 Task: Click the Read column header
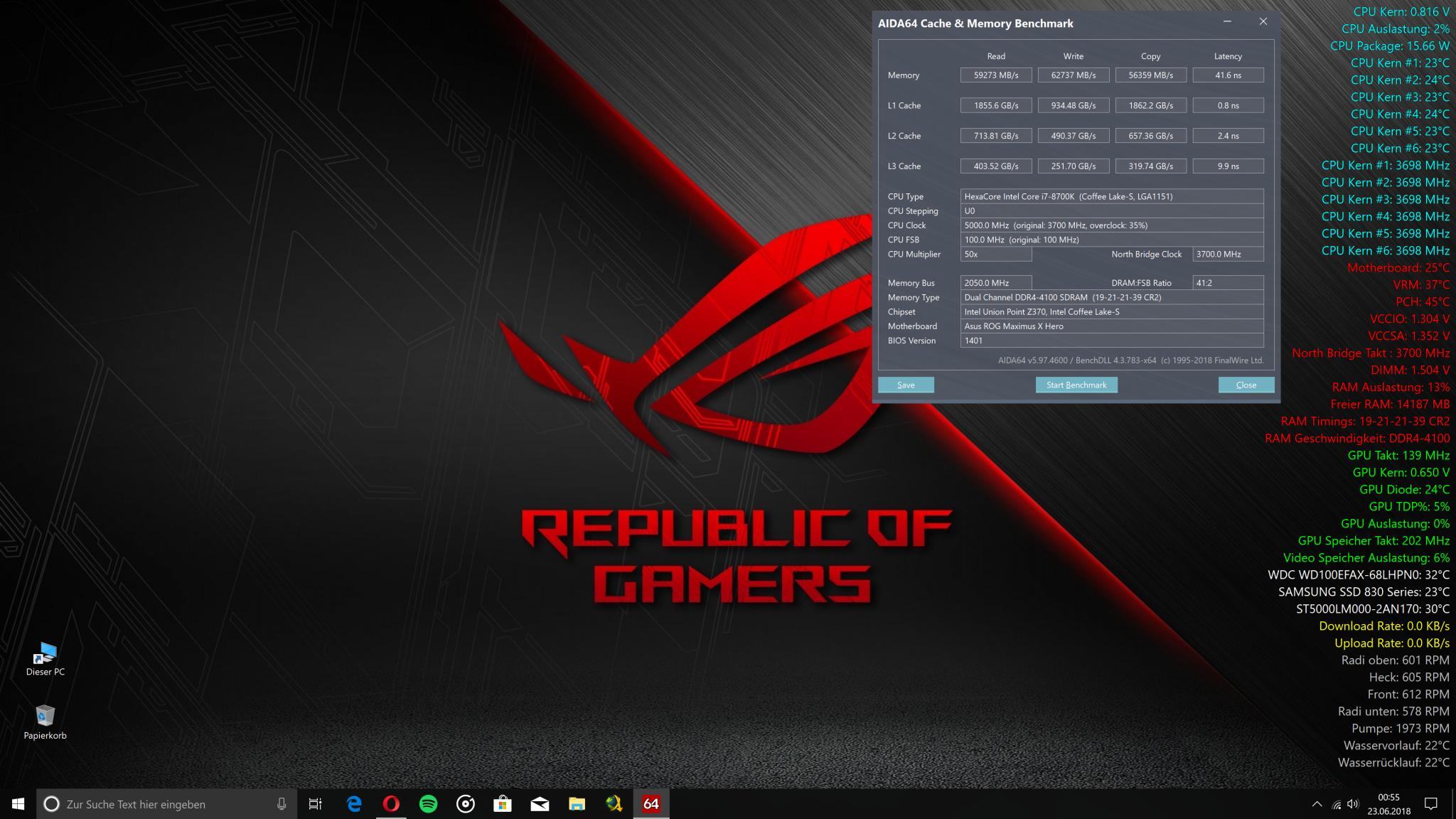(x=996, y=56)
